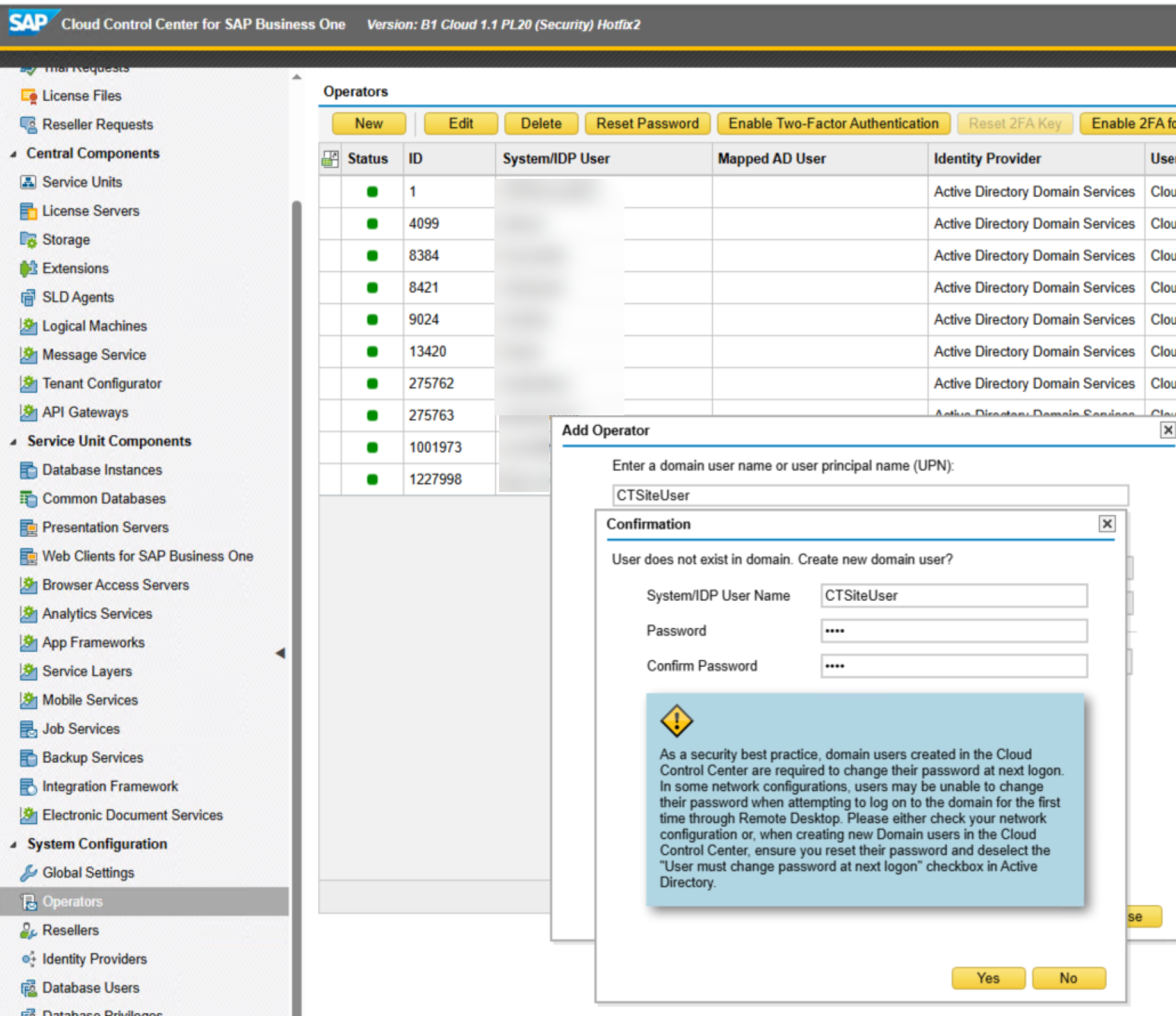This screenshot has width=1176, height=1016.
Task: Click the Storage icon in sidebar
Action: click(x=29, y=240)
